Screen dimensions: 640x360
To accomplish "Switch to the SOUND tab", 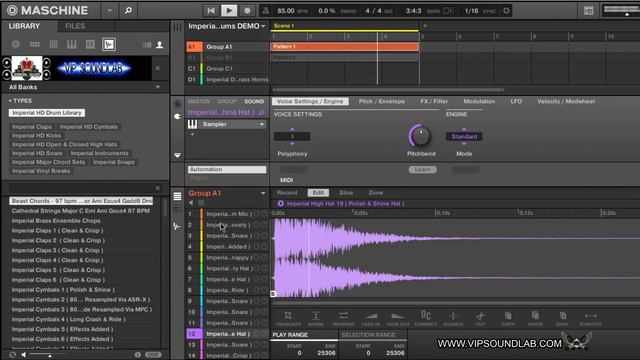I will pyautogui.click(x=254, y=101).
